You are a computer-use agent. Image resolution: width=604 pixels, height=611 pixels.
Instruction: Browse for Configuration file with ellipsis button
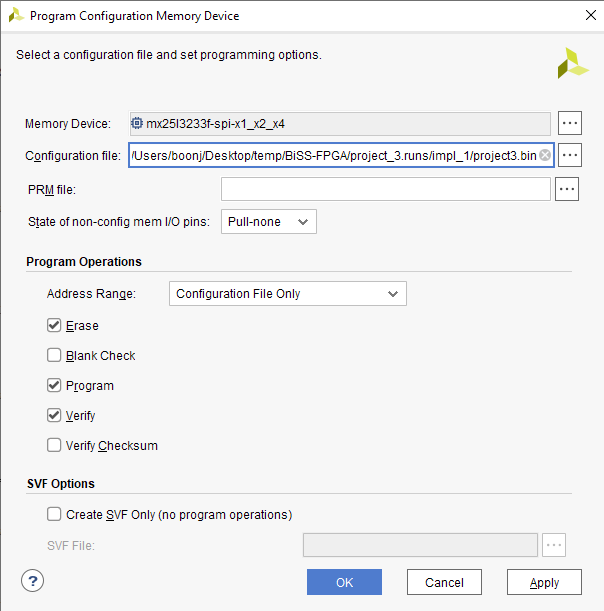[x=570, y=155]
